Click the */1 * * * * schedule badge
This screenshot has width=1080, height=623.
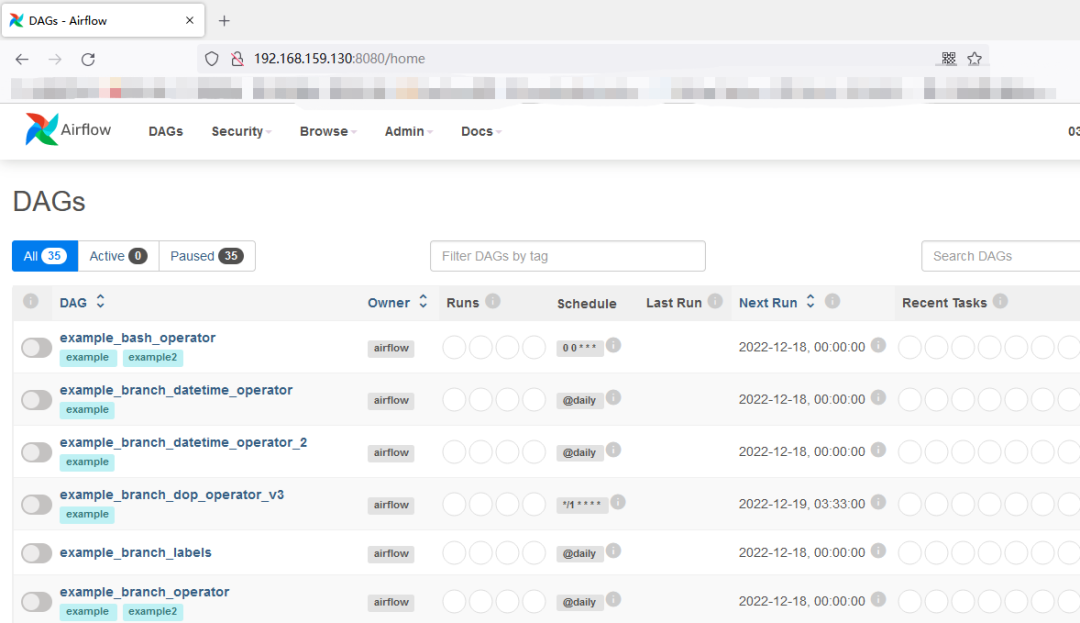[582, 505]
